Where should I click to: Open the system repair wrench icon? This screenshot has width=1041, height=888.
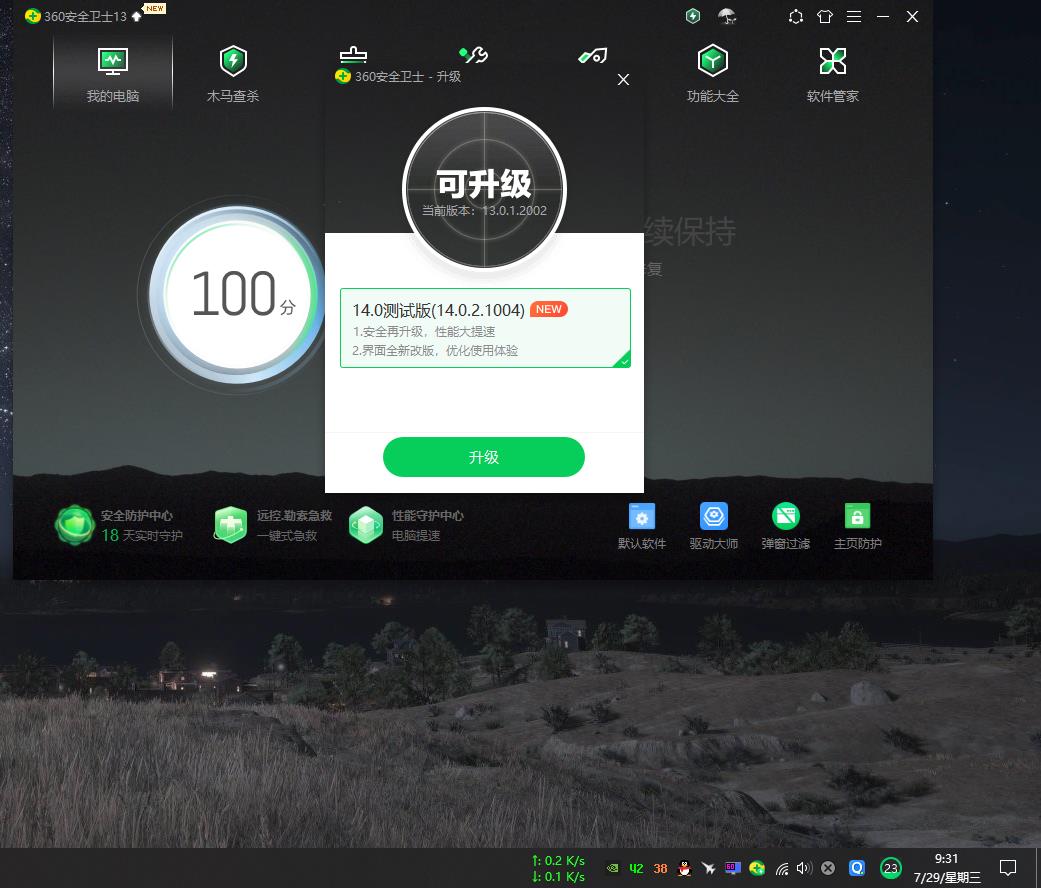pos(473,54)
